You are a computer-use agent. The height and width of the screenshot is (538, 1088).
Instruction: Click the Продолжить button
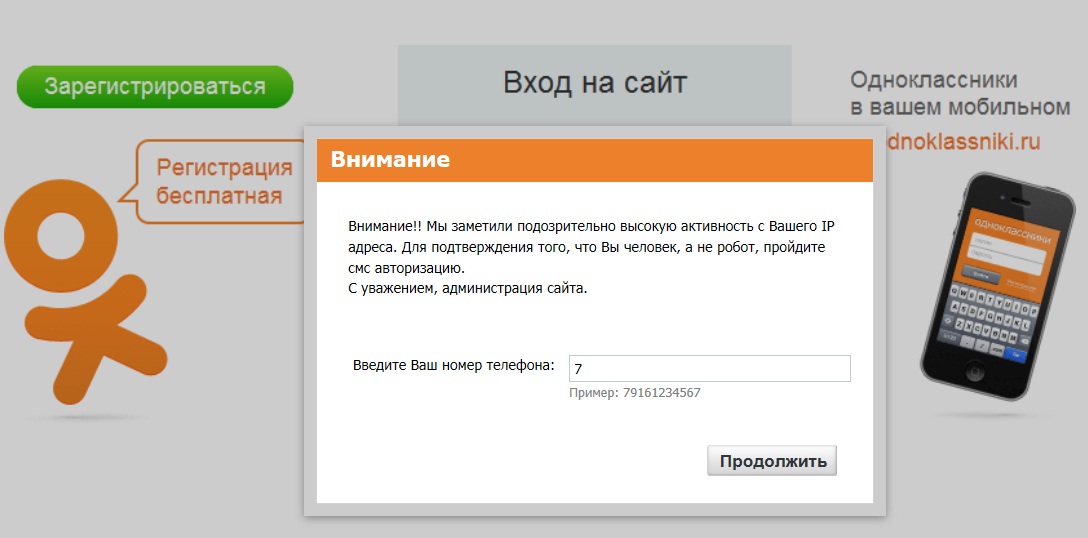(x=772, y=461)
